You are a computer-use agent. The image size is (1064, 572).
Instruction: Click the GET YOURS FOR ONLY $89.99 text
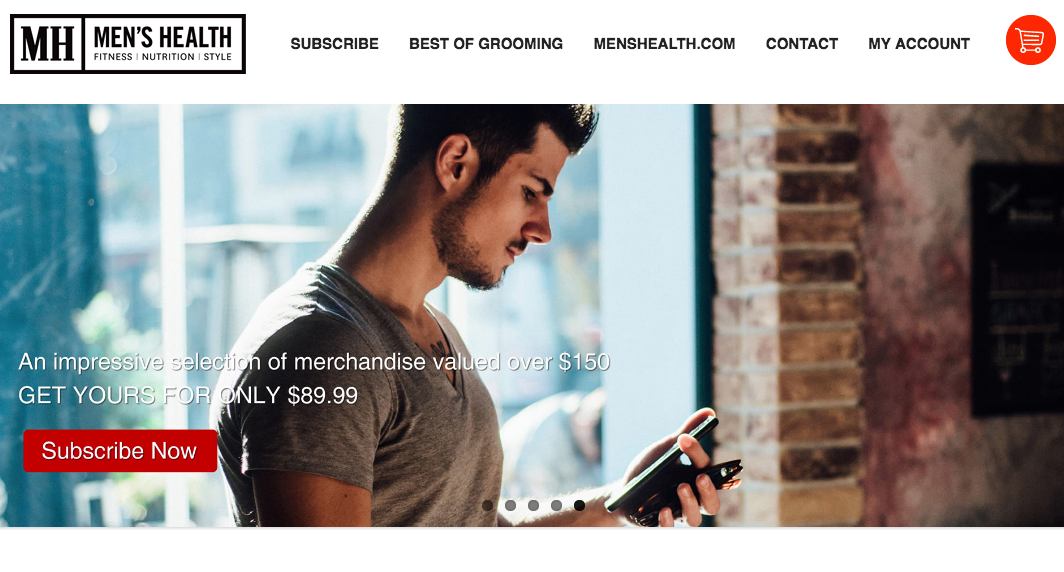coord(188,395)
